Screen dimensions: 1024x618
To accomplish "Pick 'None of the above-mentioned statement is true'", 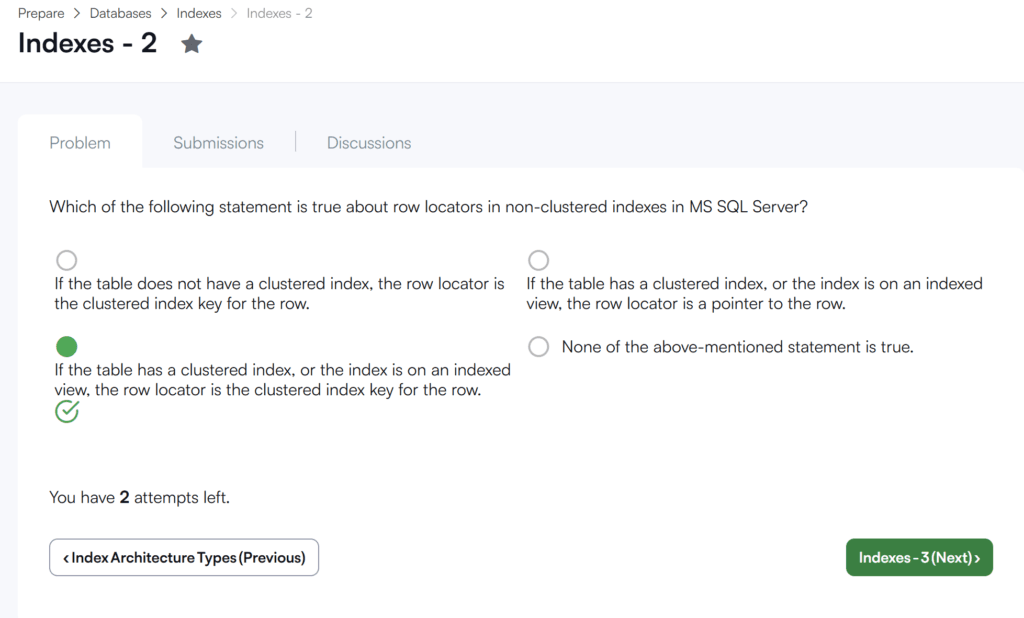I will pyautogui.click(x=538, y=346).
